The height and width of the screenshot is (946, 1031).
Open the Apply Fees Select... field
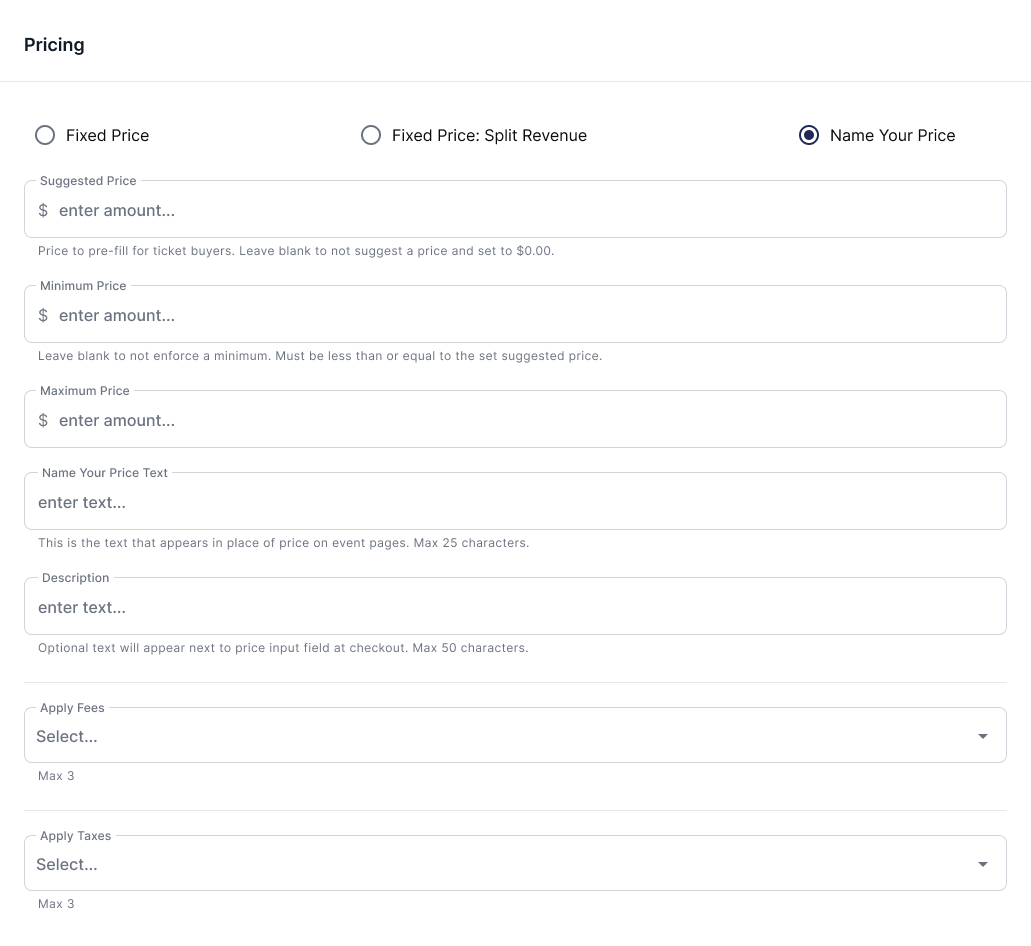pyautogui.click(x=515, y=736)
